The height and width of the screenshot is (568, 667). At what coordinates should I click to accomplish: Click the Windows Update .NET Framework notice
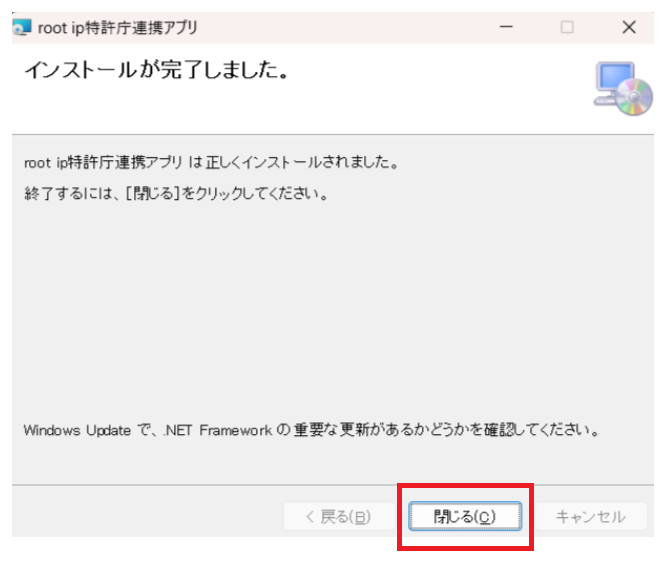311,430
